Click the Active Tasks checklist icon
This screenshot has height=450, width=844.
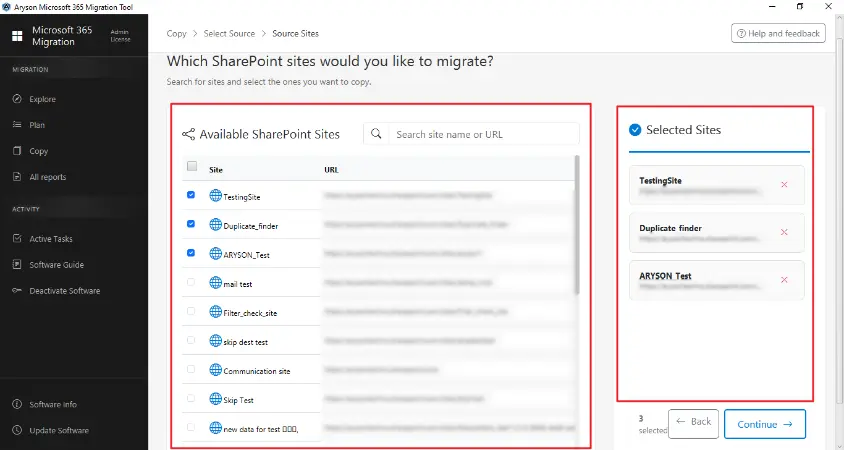(17, 238)
